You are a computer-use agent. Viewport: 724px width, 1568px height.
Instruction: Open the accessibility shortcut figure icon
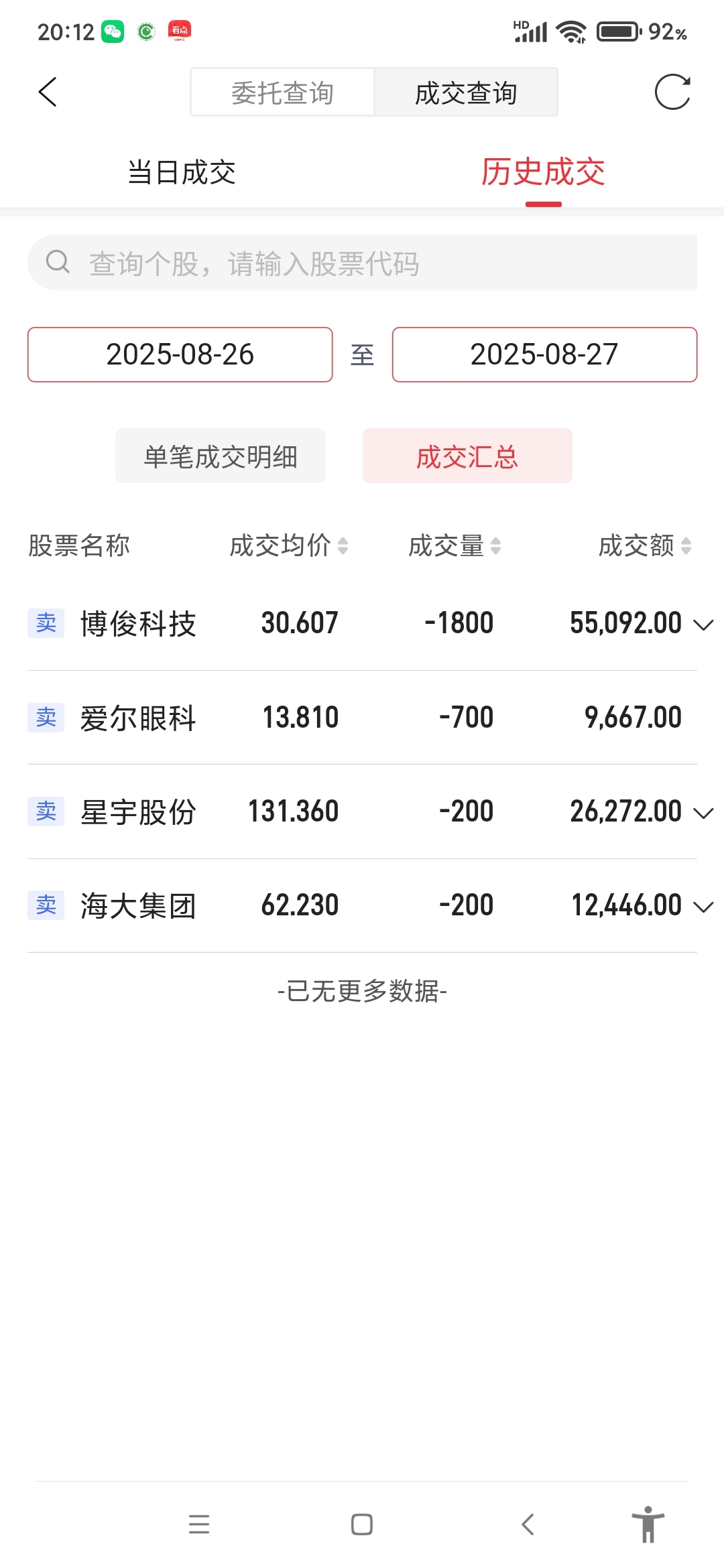[x=648, y=1524]
